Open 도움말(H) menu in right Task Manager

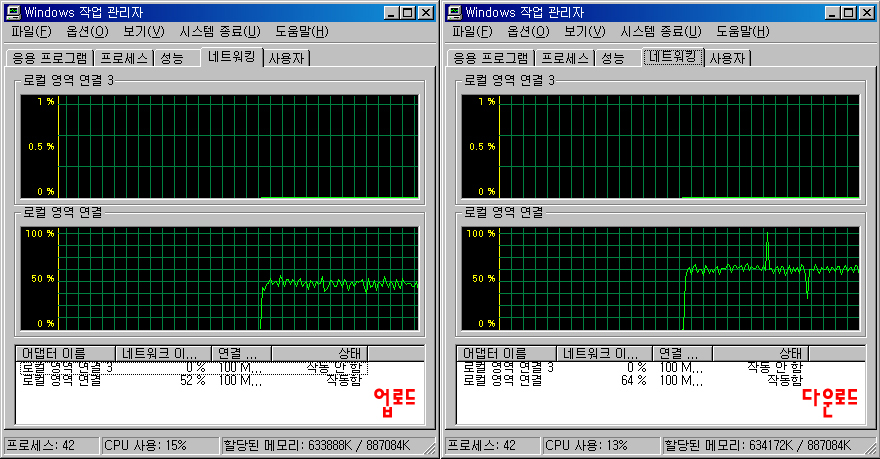click(x=742, y=31)
